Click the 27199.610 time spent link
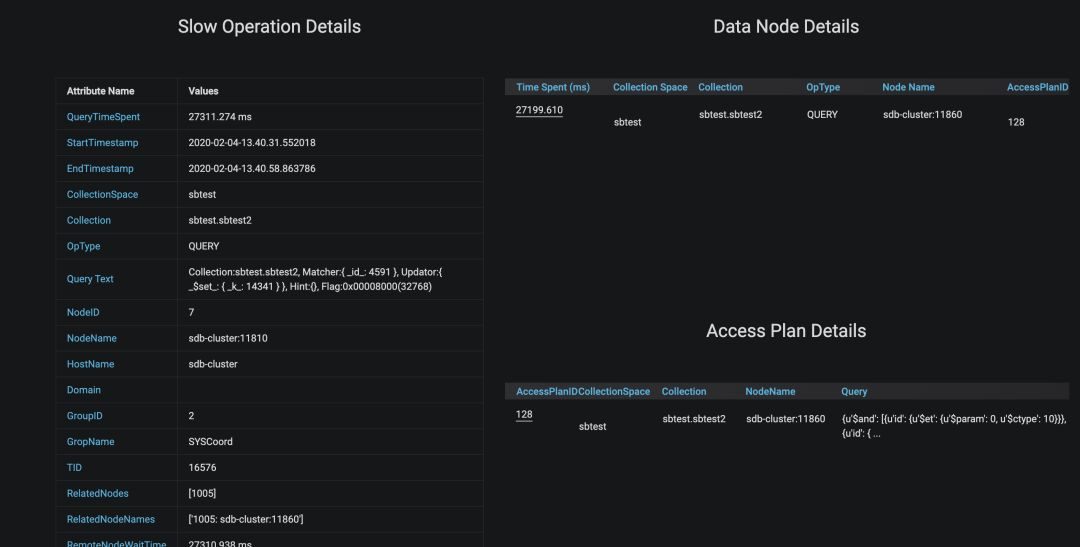This screenshot has width=1080, height=547. pyautogui.click(x=539, y=110)
